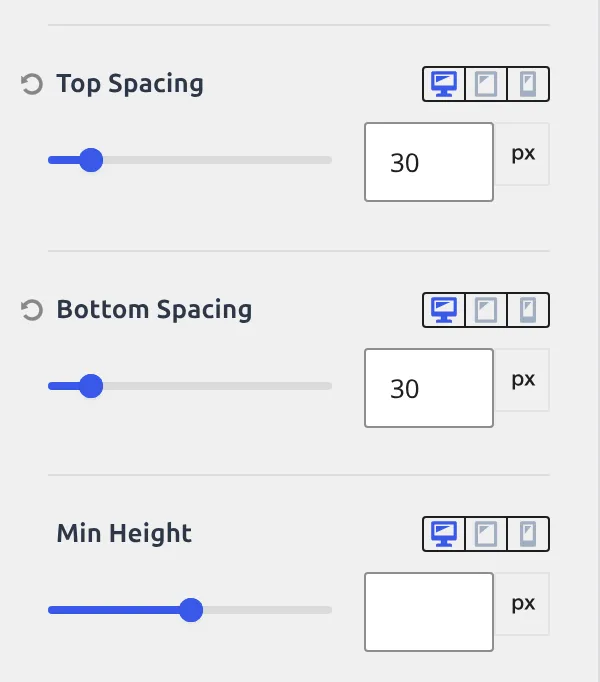Open the Top Spacing px unit selector

tap(522, 154)
